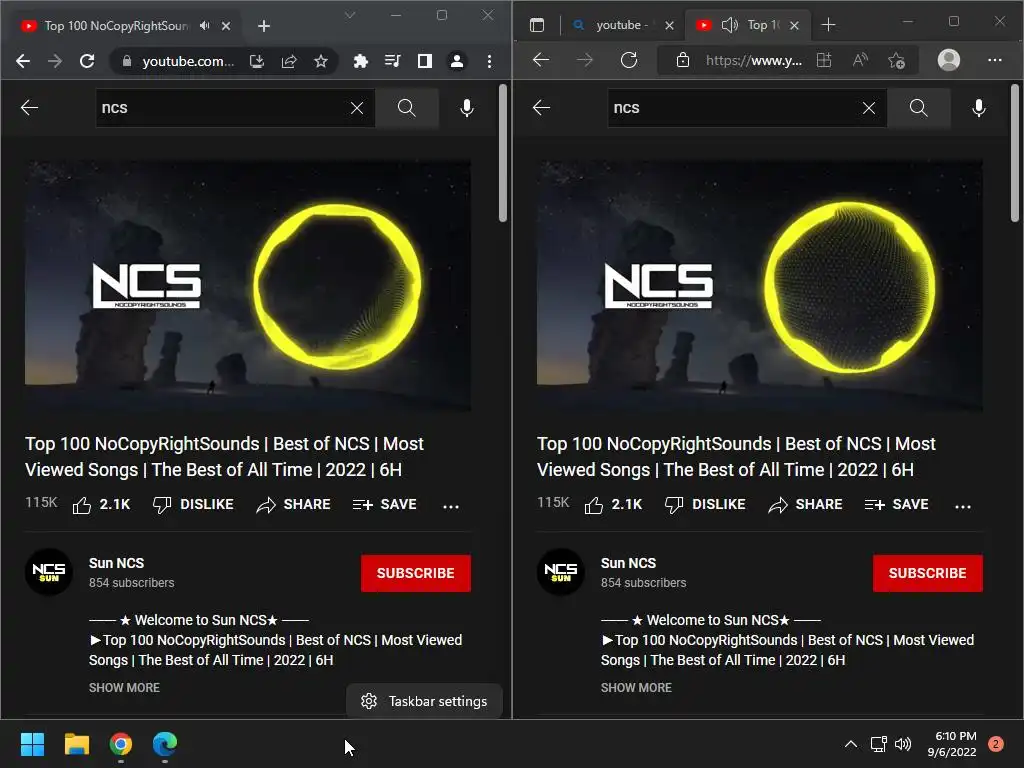Click Edge's app available grid icon
This screenshot has height=768, width=1024.
coord(824,60)
